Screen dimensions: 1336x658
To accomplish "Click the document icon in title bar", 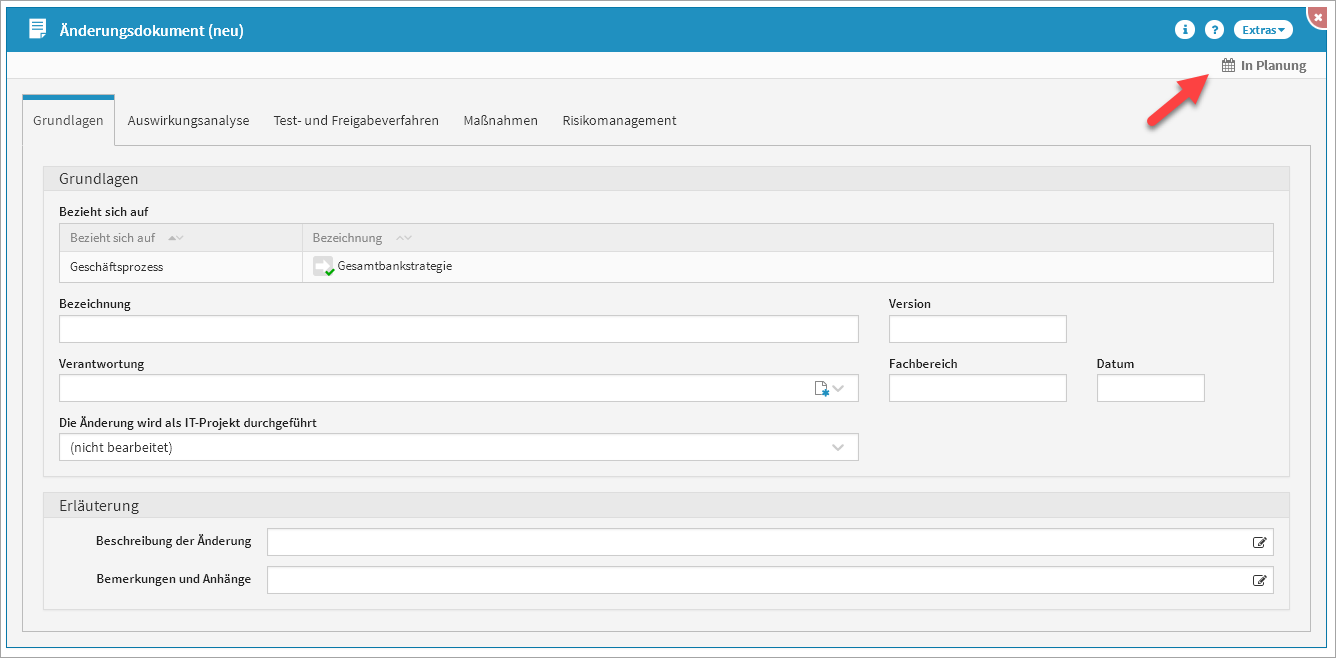I will 37,30.
